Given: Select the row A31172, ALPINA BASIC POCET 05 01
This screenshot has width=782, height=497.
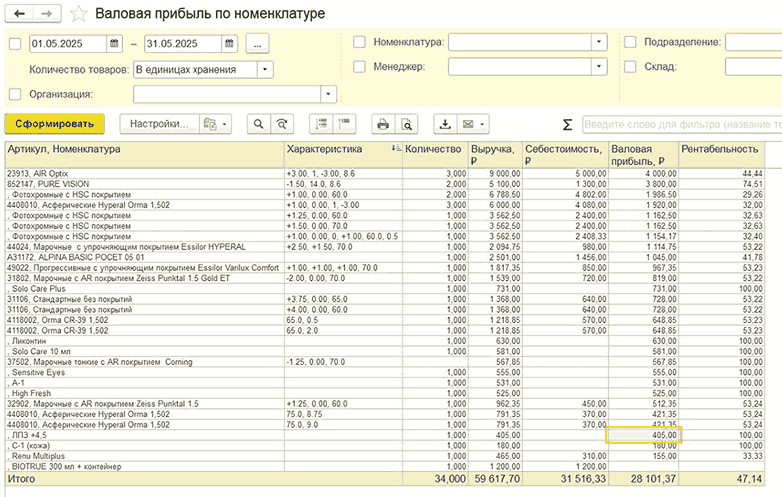Looking at the screenshot, I should pyautogui.click(x=385, y=257).
